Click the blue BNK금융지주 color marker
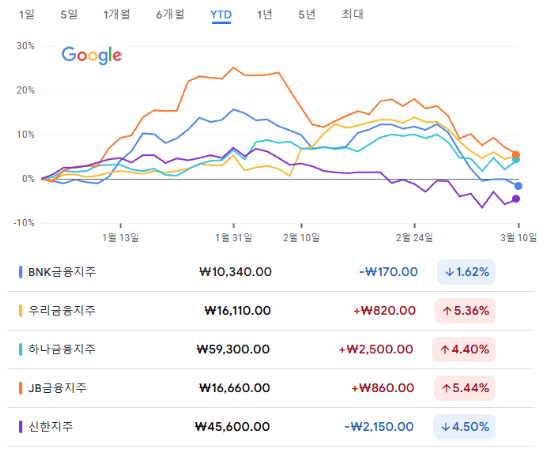Viewport: 559px width, 456px height. [x=20, y=272]
